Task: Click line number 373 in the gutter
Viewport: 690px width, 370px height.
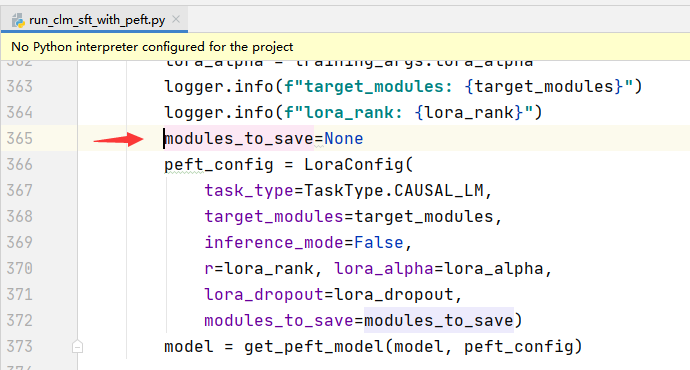Action: (20, 346)
